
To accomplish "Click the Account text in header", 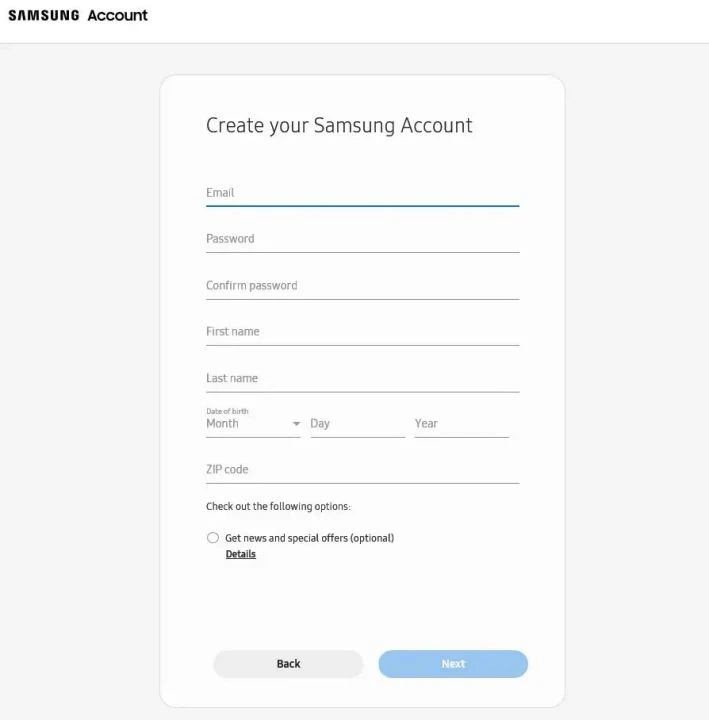I will (x=117, y=16).
